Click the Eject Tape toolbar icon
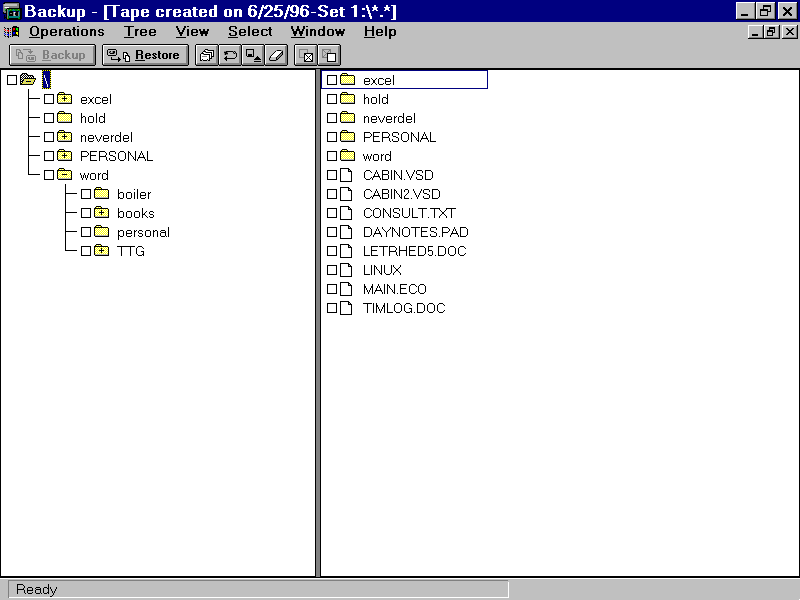The image size is (800, 600). point(254,55)
